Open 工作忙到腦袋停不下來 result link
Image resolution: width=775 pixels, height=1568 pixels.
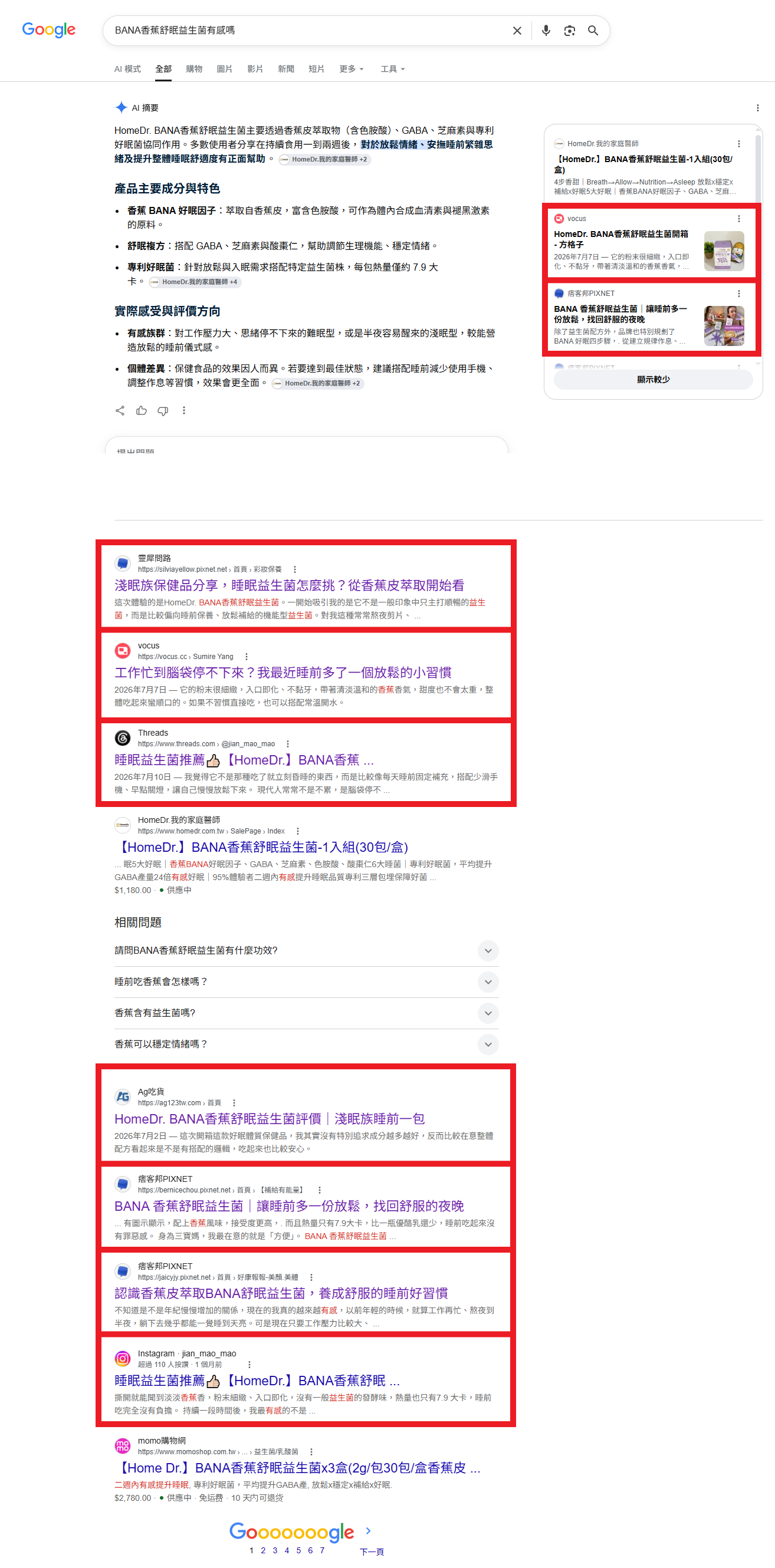point(283,673)
